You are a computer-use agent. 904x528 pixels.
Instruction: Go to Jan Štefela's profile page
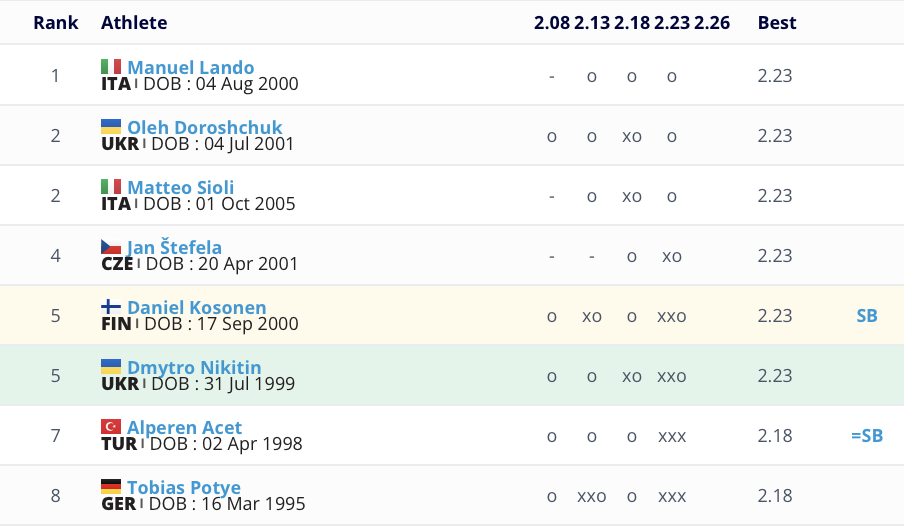(x=174, y=248)
